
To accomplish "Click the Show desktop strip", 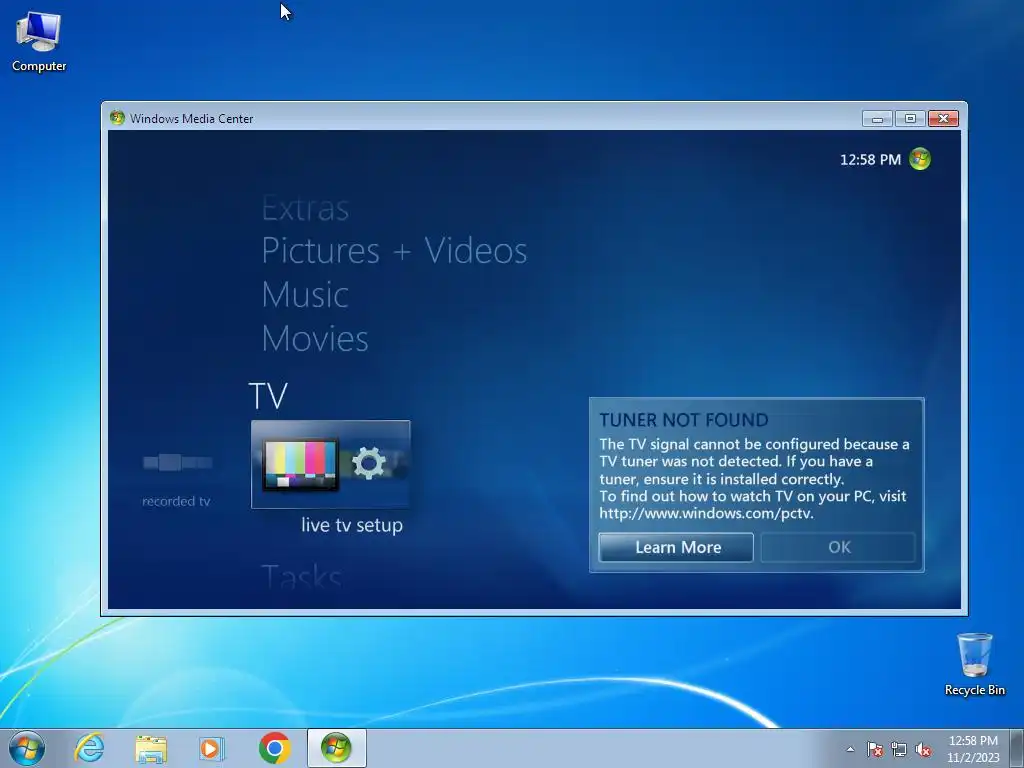I will coord(1017,748).
